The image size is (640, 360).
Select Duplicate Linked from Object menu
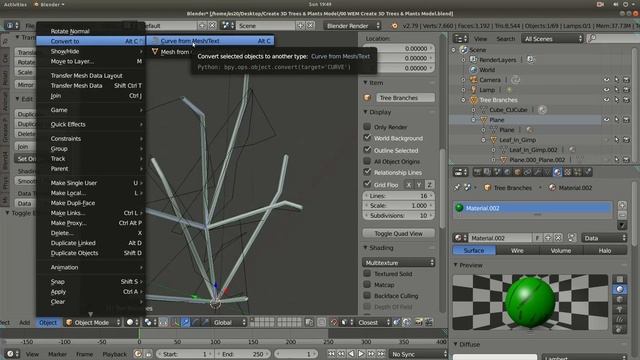coord(90,243)
